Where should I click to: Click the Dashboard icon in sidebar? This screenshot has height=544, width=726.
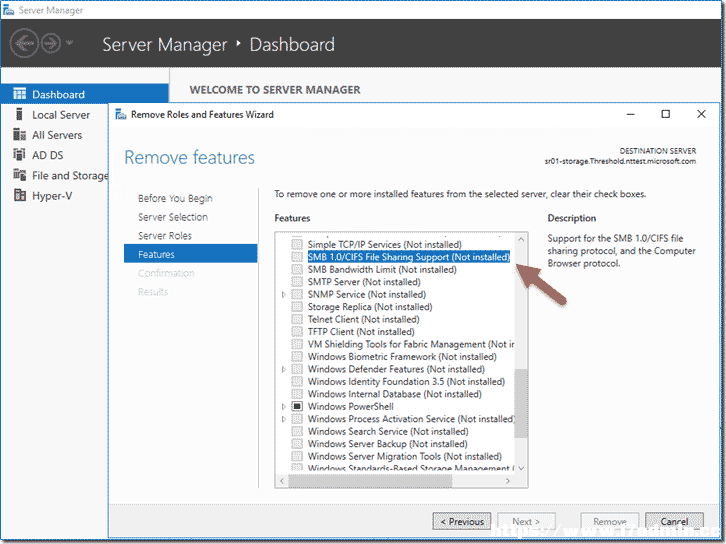[19, 94]
